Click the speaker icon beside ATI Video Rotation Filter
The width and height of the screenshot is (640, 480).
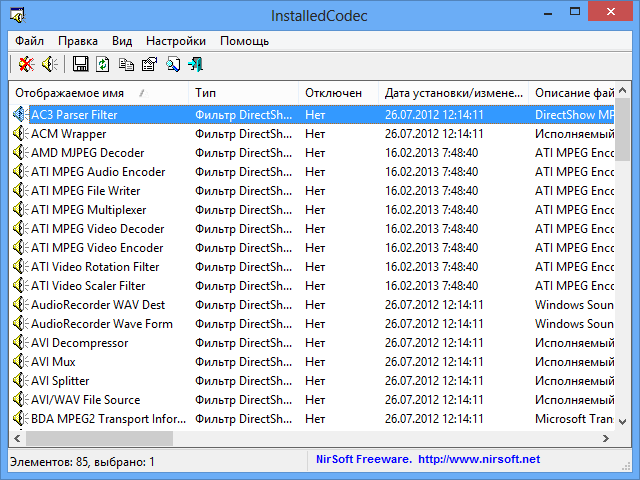point(21,267)
